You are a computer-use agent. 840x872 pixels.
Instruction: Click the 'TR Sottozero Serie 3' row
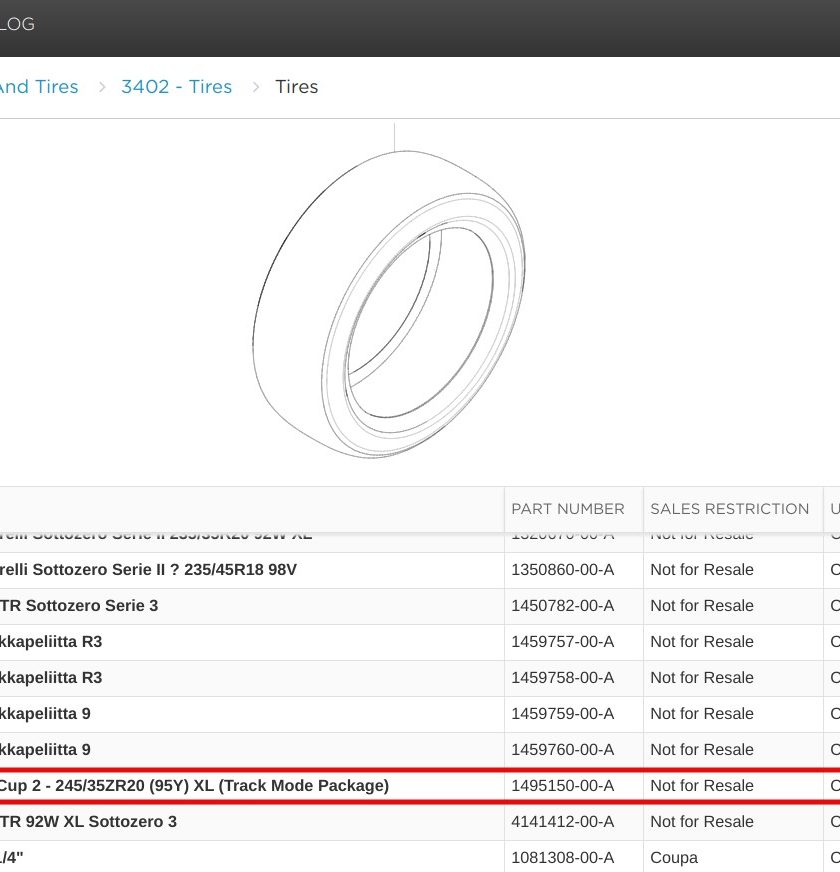tap(420, 606)
